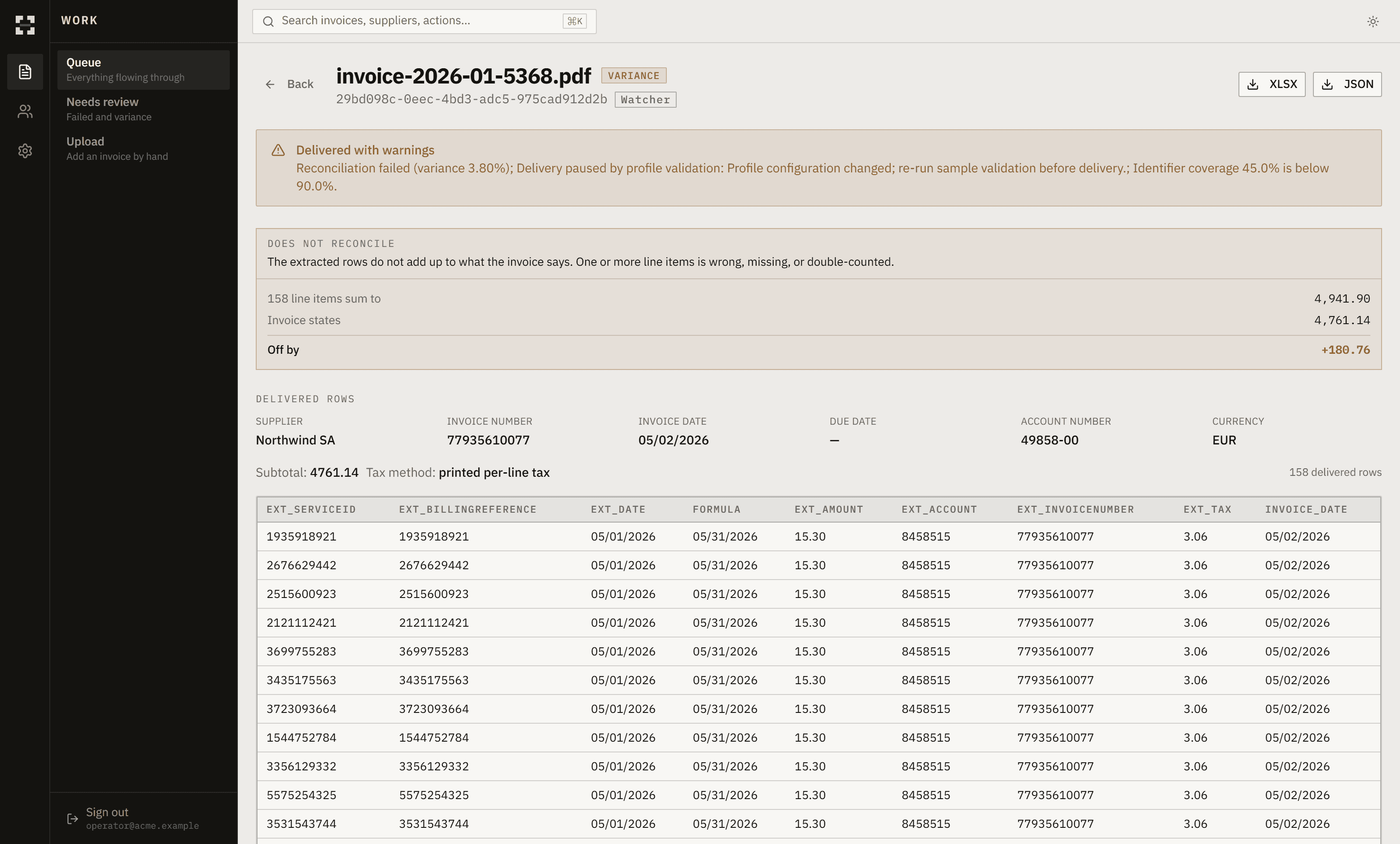
Task: Click billing reference 1544752784 cell
Action: 433,737
